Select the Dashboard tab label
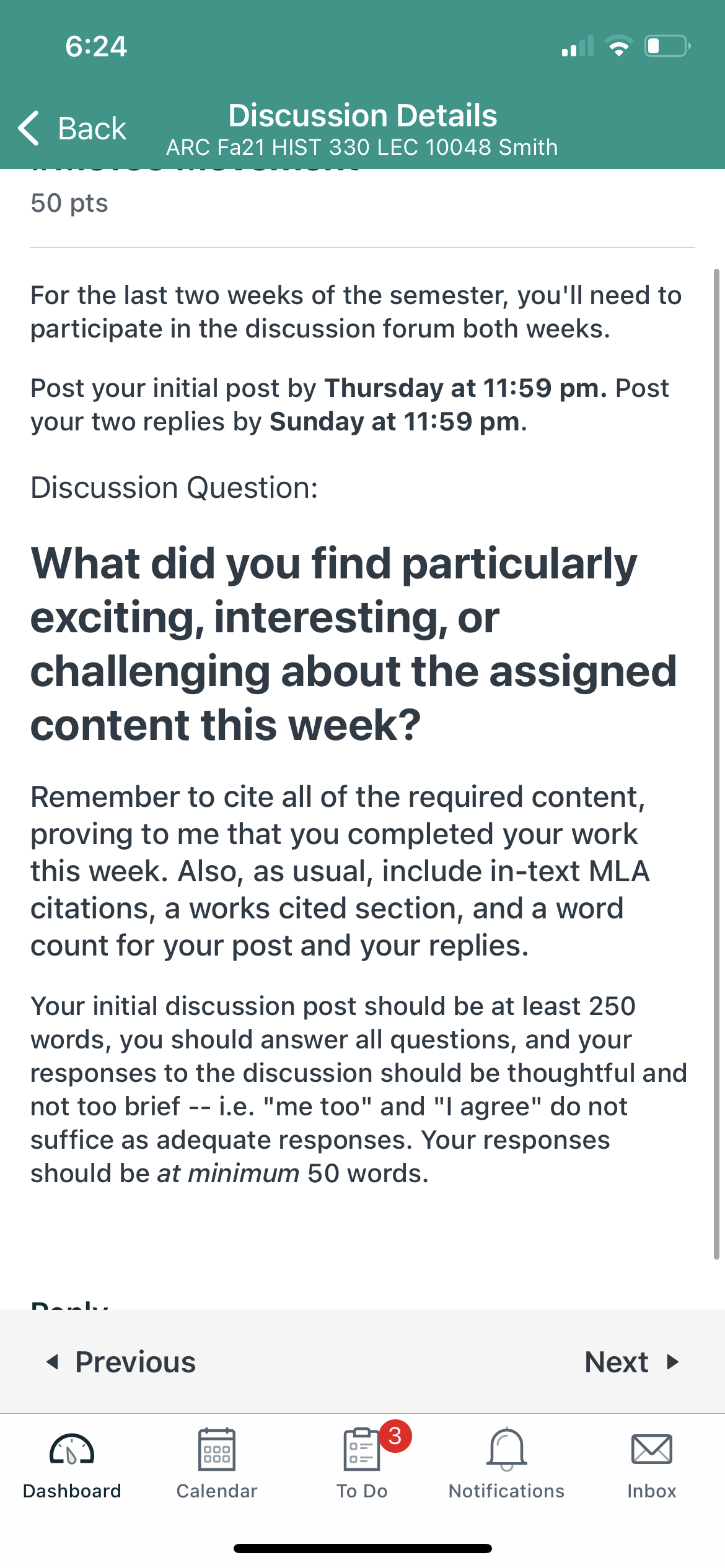 point(72,1491)
